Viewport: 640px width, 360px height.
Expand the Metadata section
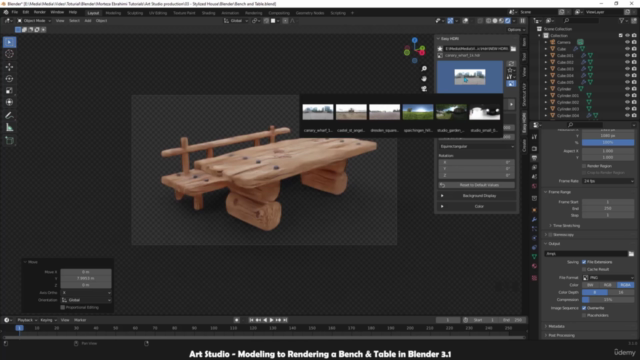[555, 327]
